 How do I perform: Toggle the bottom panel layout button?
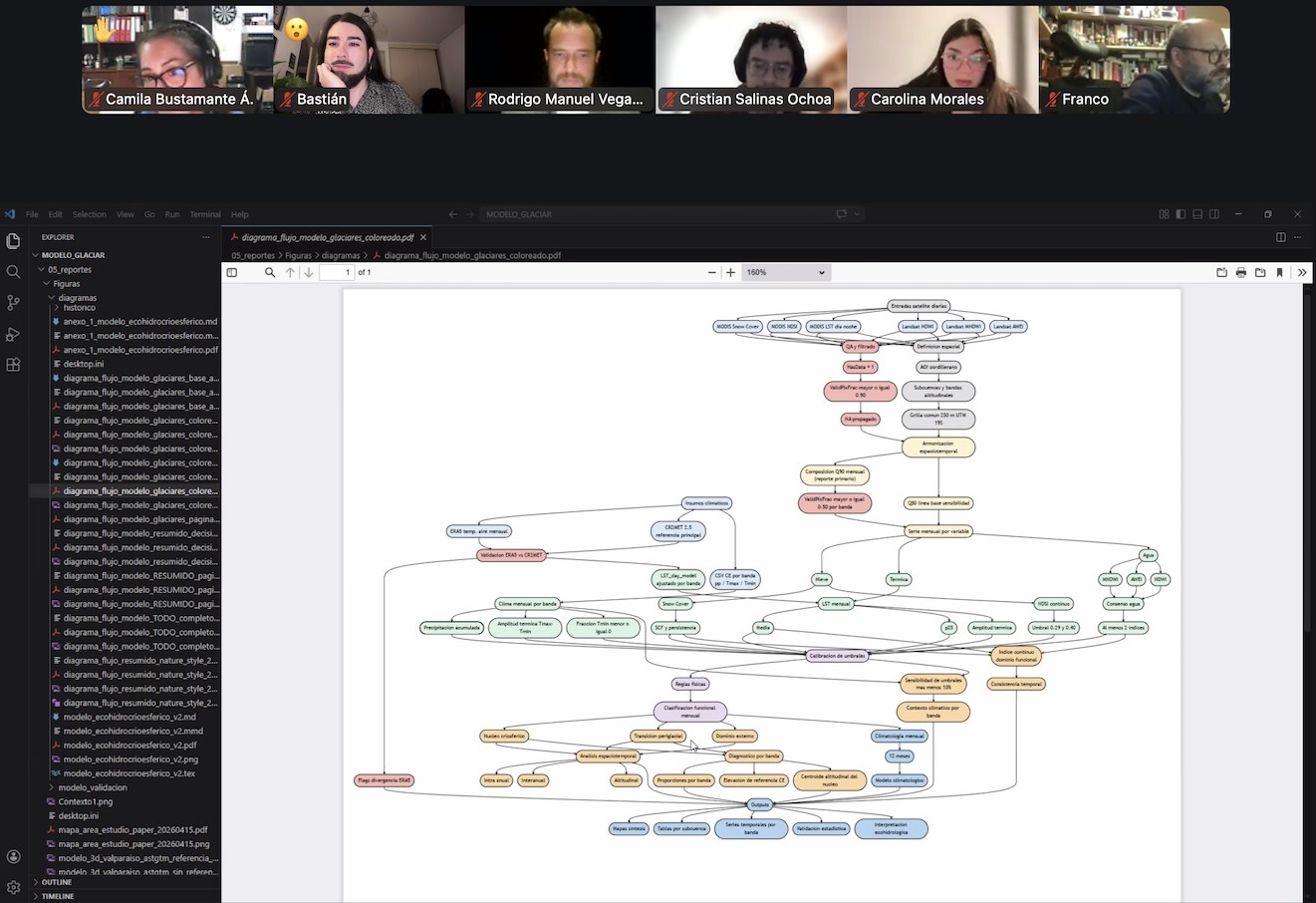click(x=1197, y=214)
